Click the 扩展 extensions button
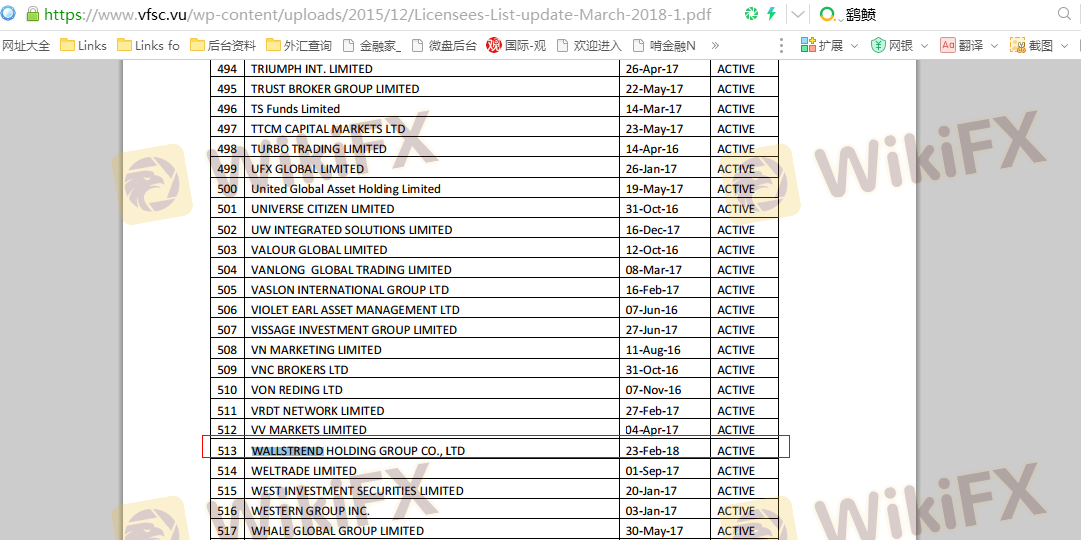This screenshot has height=540, width=1081. click(822, 46)
